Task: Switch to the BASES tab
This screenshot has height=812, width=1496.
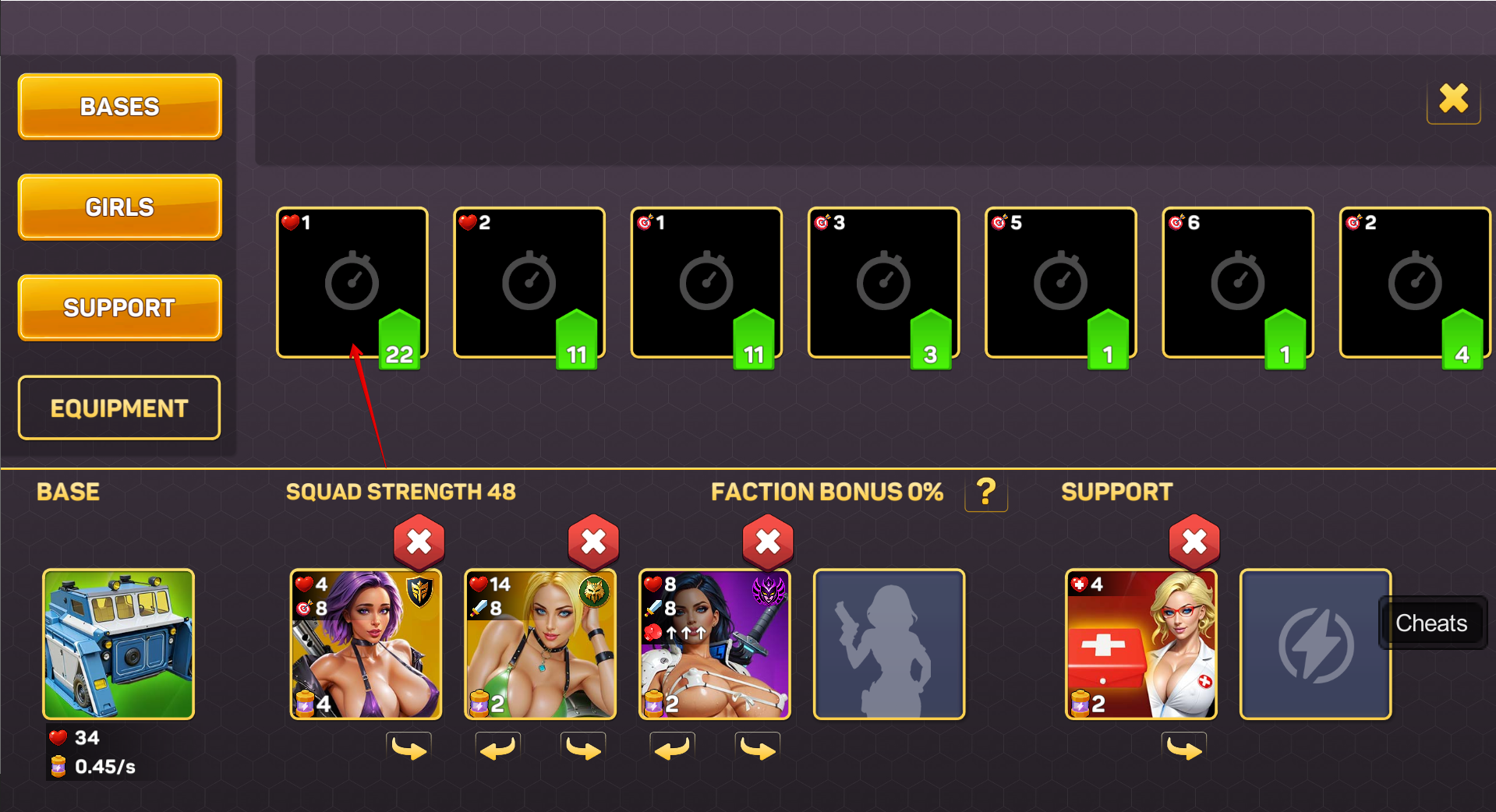Action: (x=120, y=107)
